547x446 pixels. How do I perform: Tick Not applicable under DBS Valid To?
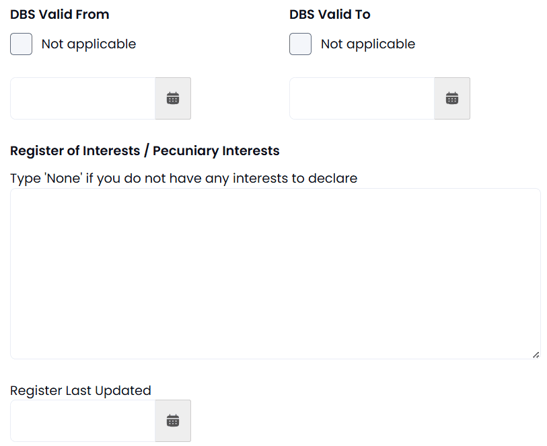click(300, 44)
